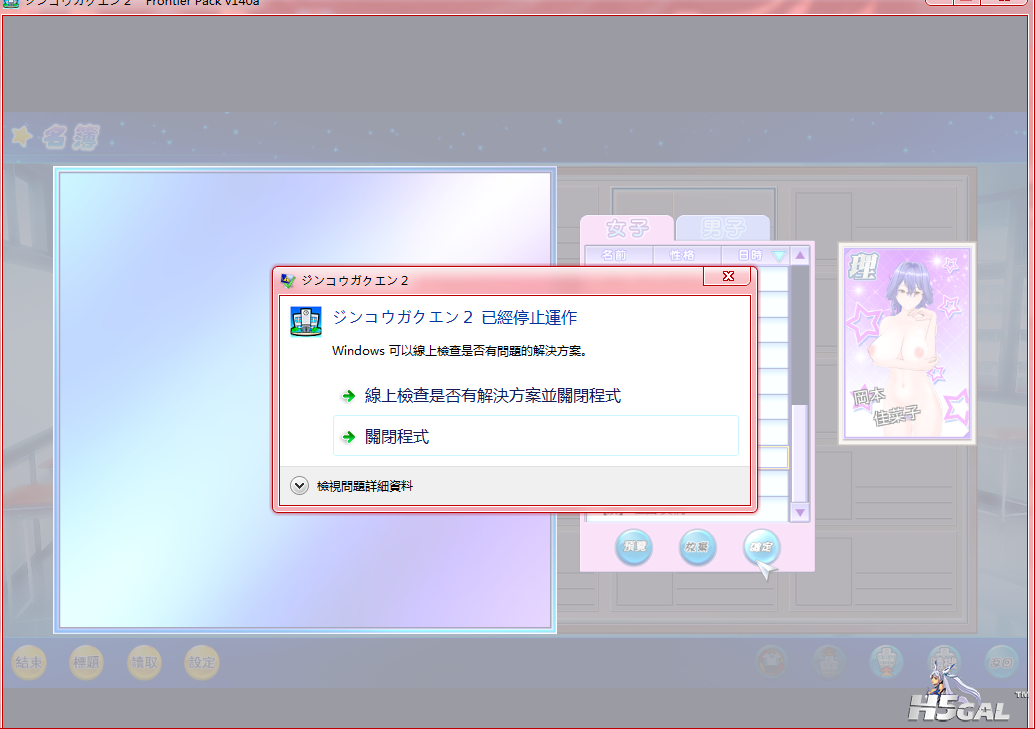
Task: Sort the list by 名前 column header
Action: [617, 255]
